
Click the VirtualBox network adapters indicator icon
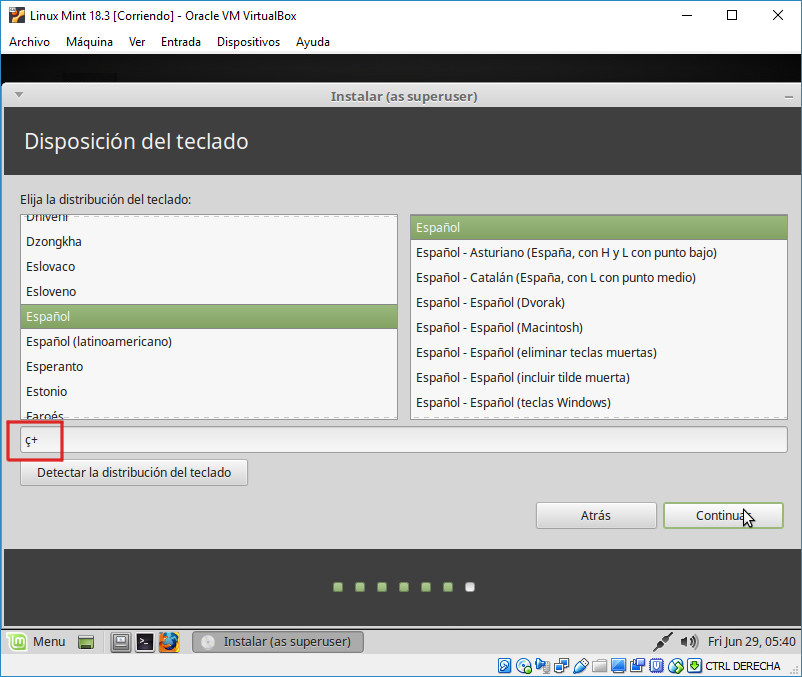tap(562, 665)
